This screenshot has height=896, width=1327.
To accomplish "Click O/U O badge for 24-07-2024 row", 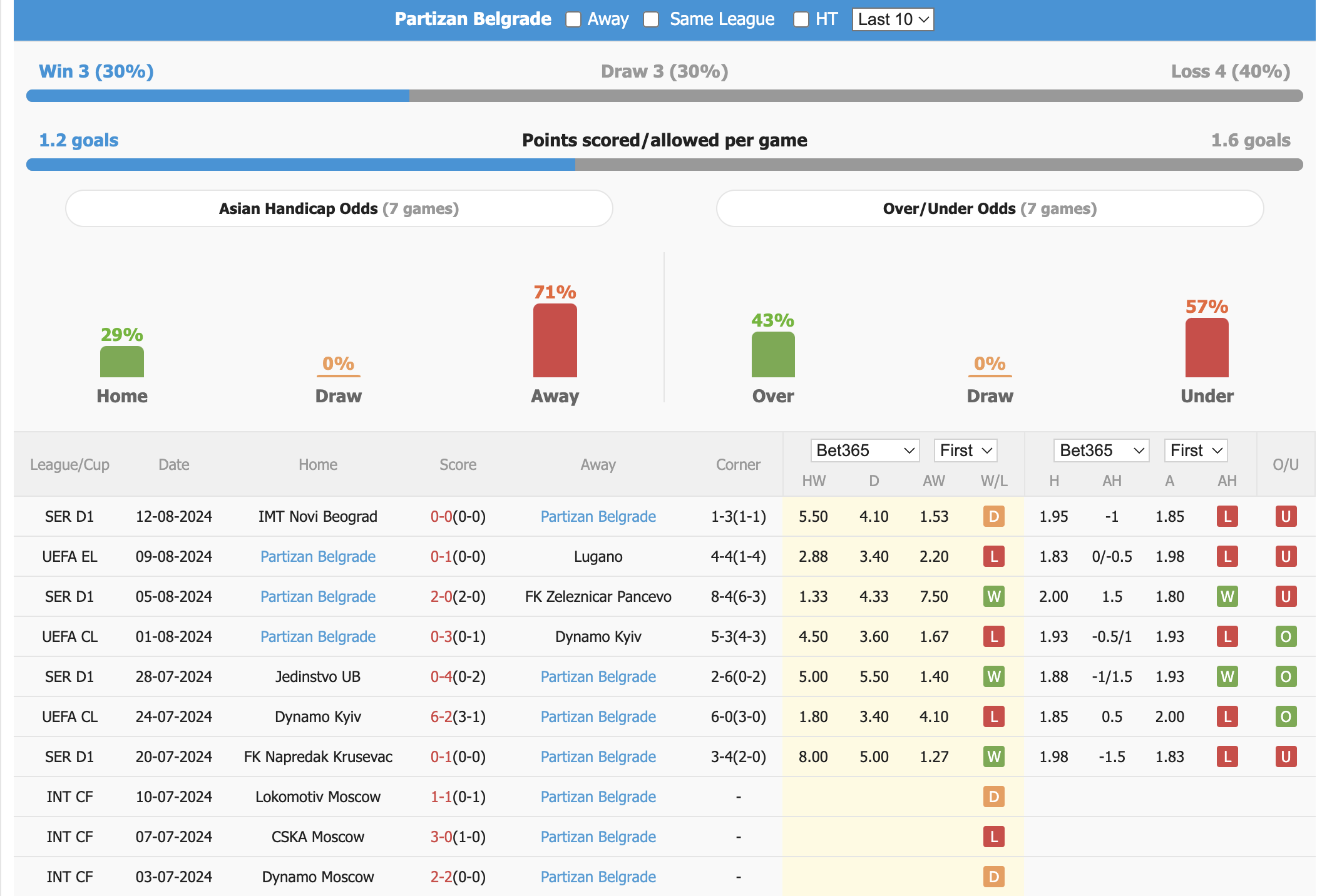I will 1286,716.
